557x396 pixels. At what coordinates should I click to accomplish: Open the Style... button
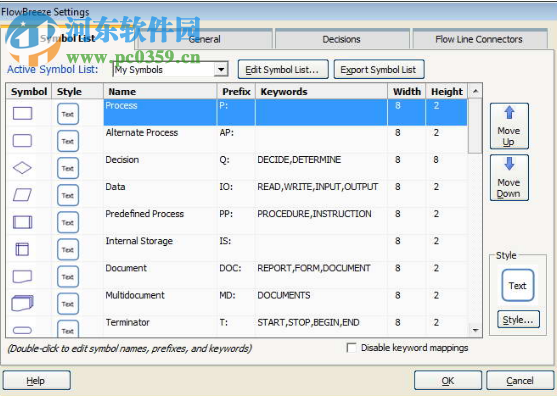point(518,319)
